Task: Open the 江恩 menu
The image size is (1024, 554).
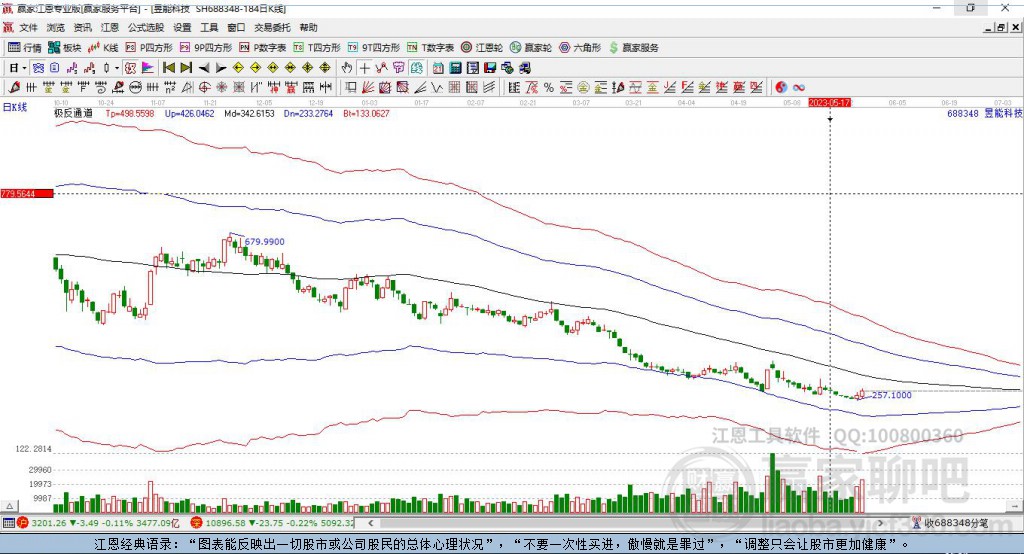Action: [110, 27]
